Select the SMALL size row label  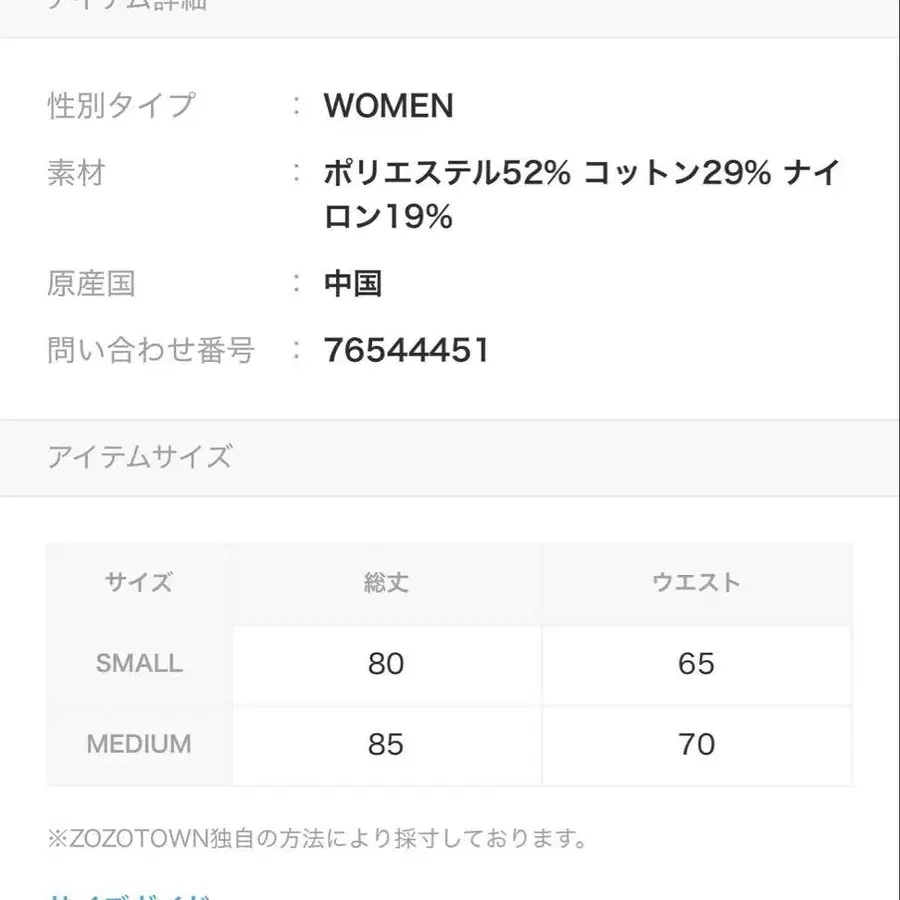coord(139,664)
